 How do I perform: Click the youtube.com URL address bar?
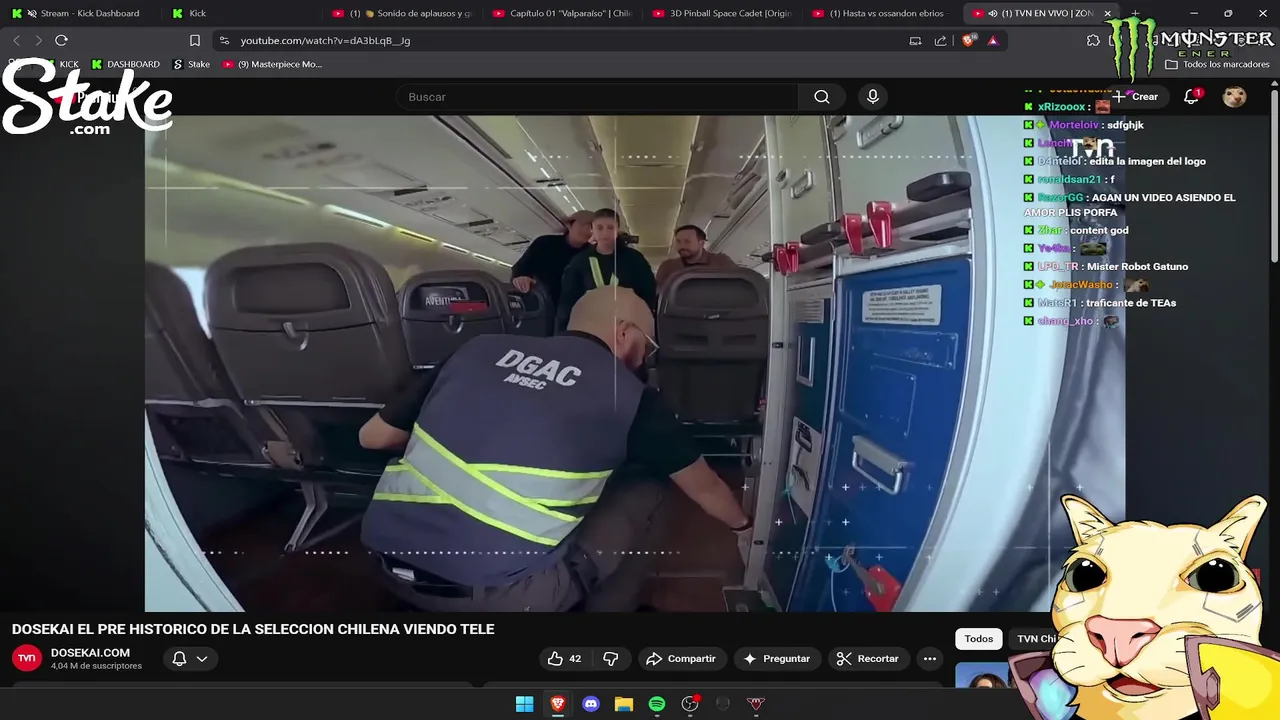coord(325,40)
